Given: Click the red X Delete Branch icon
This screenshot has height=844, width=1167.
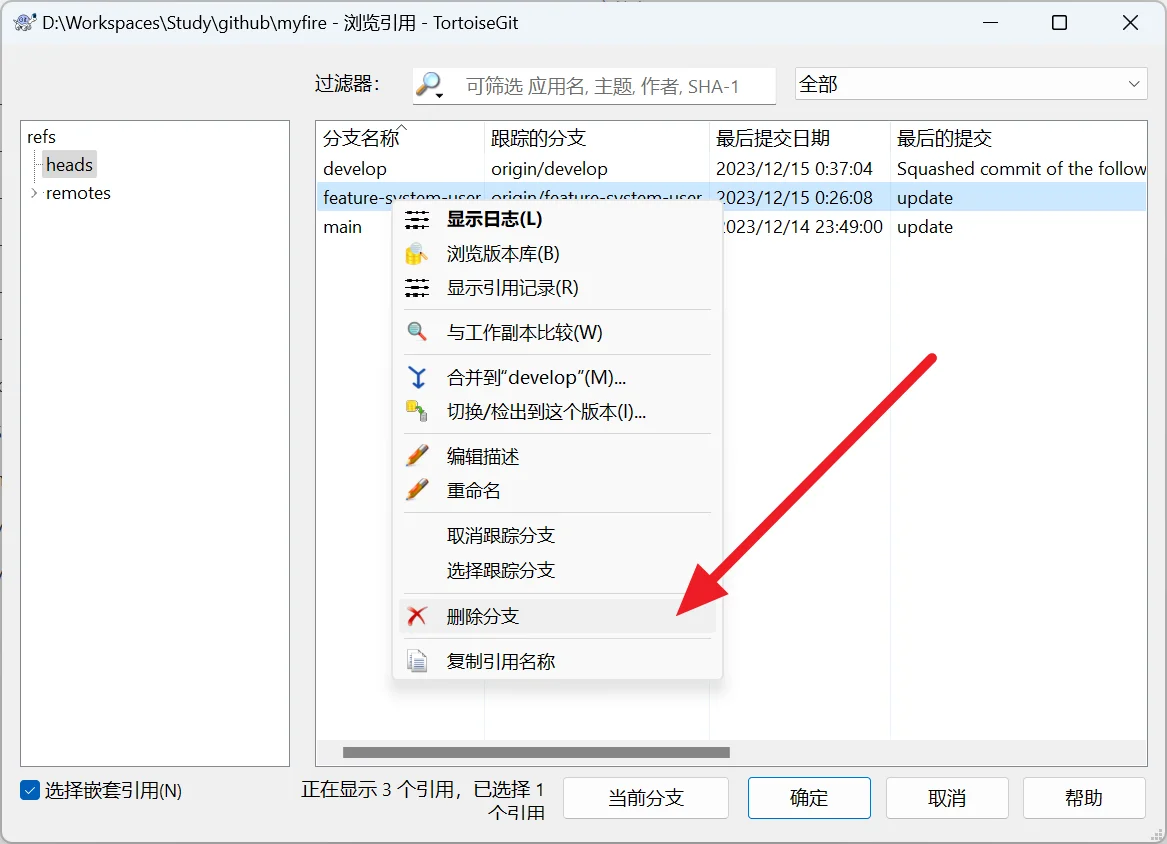Looking at the screenshot, I should coord(417,616).
